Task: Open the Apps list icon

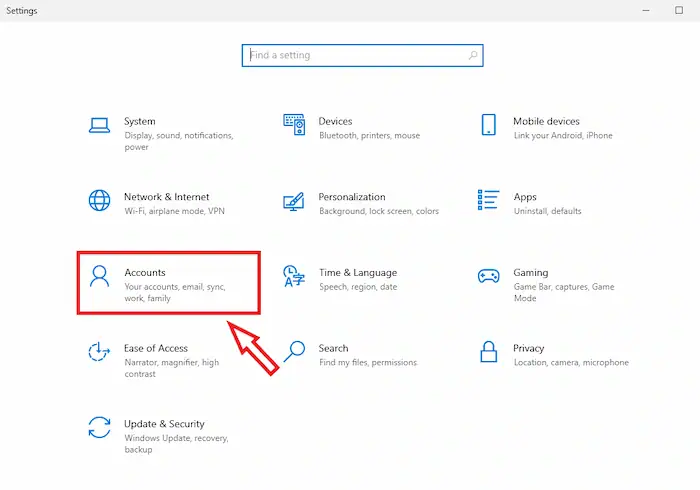Action: tap(488, 199)
